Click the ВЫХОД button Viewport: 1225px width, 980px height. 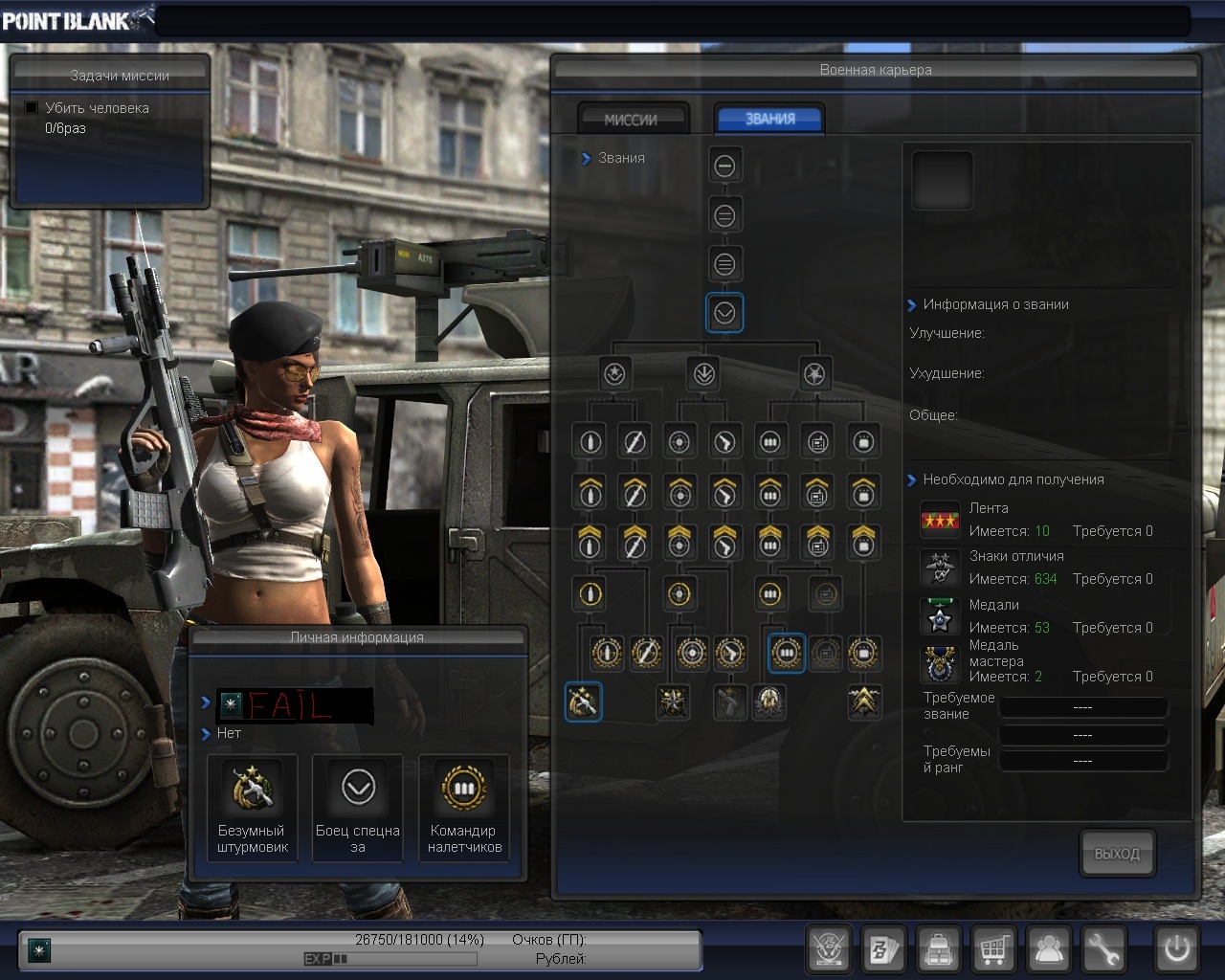tap(1117, 853)
